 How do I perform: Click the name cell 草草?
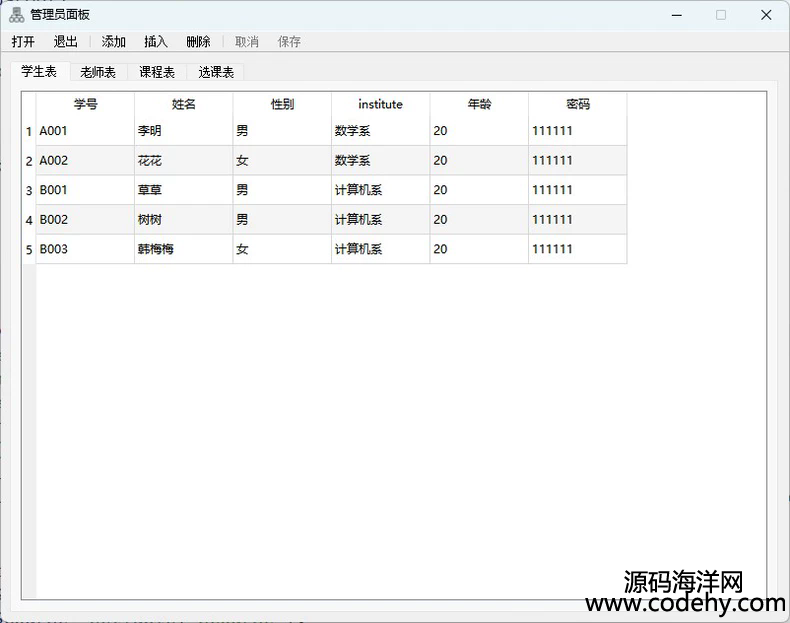(183, 190)
